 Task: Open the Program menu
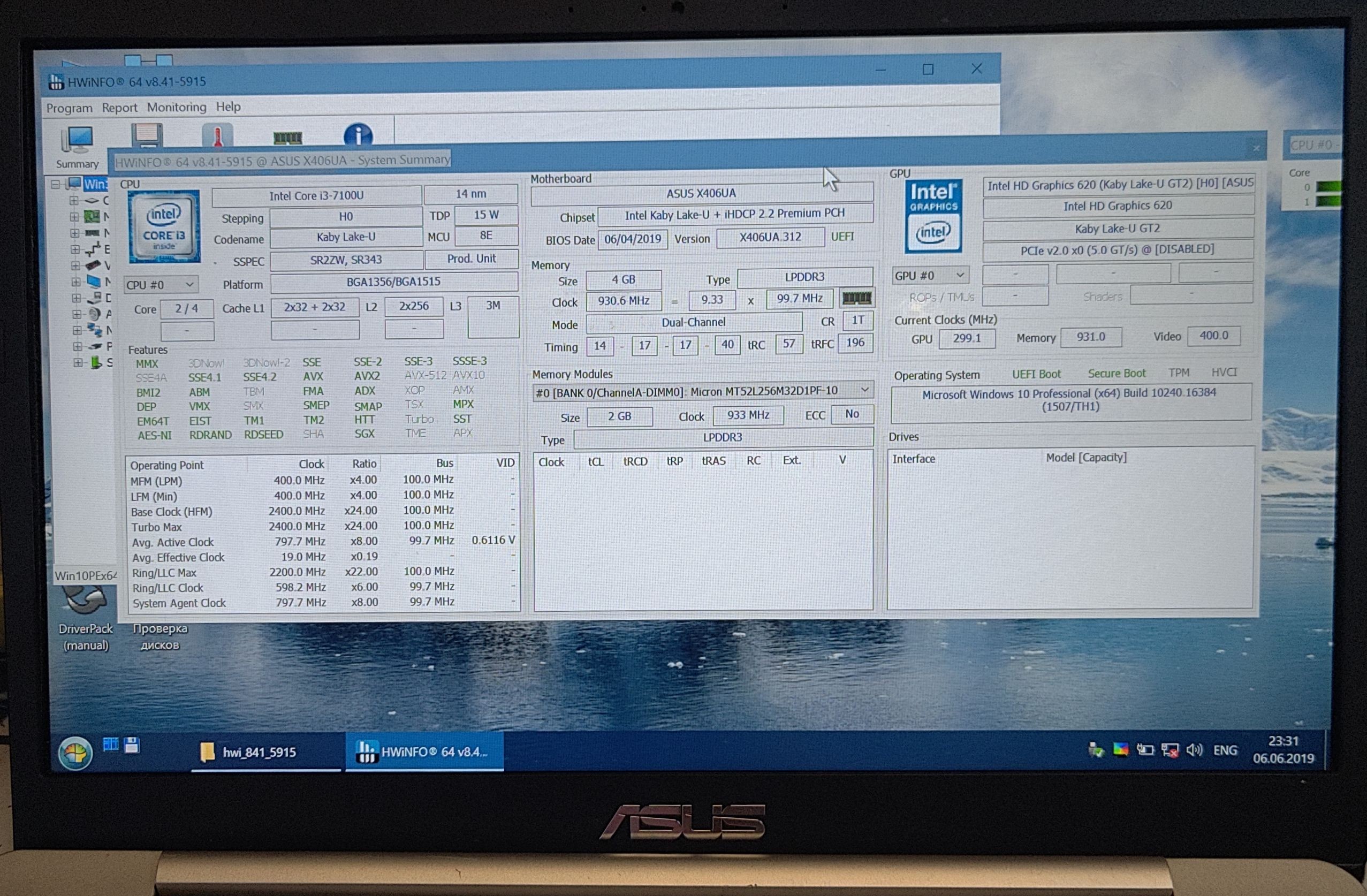(x=70, y=108)
